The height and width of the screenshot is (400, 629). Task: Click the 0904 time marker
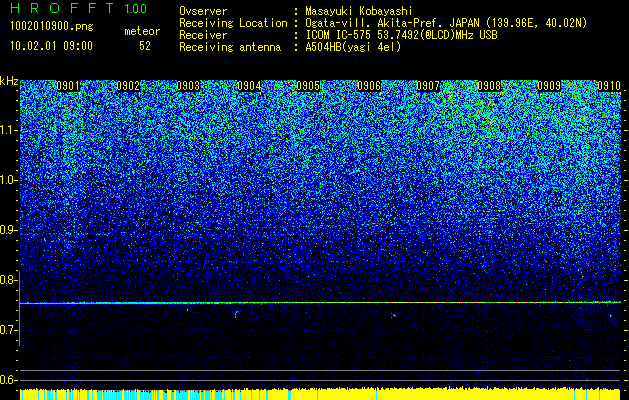[x=249, y=86]
